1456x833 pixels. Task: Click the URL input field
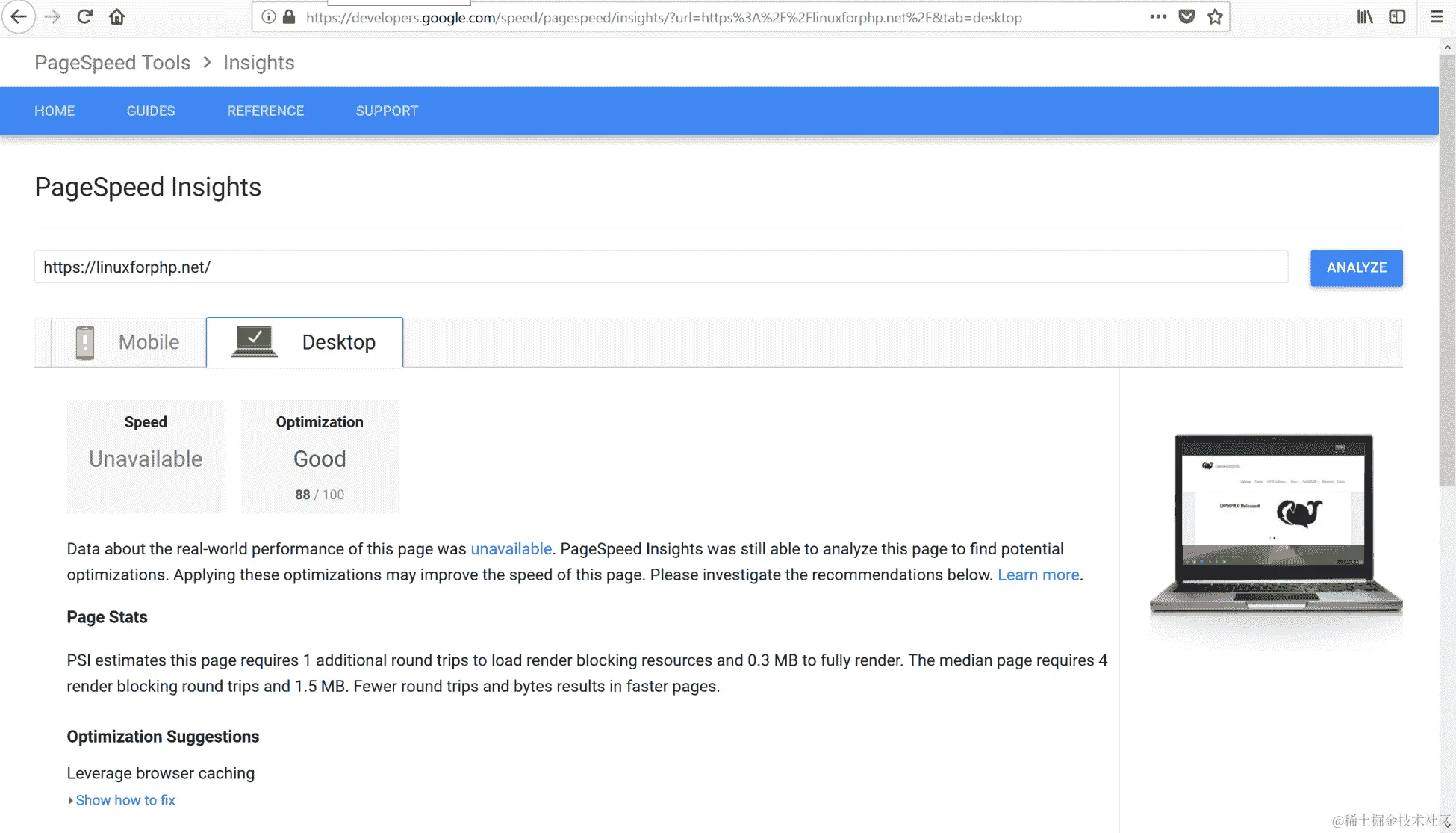[661, 267]
